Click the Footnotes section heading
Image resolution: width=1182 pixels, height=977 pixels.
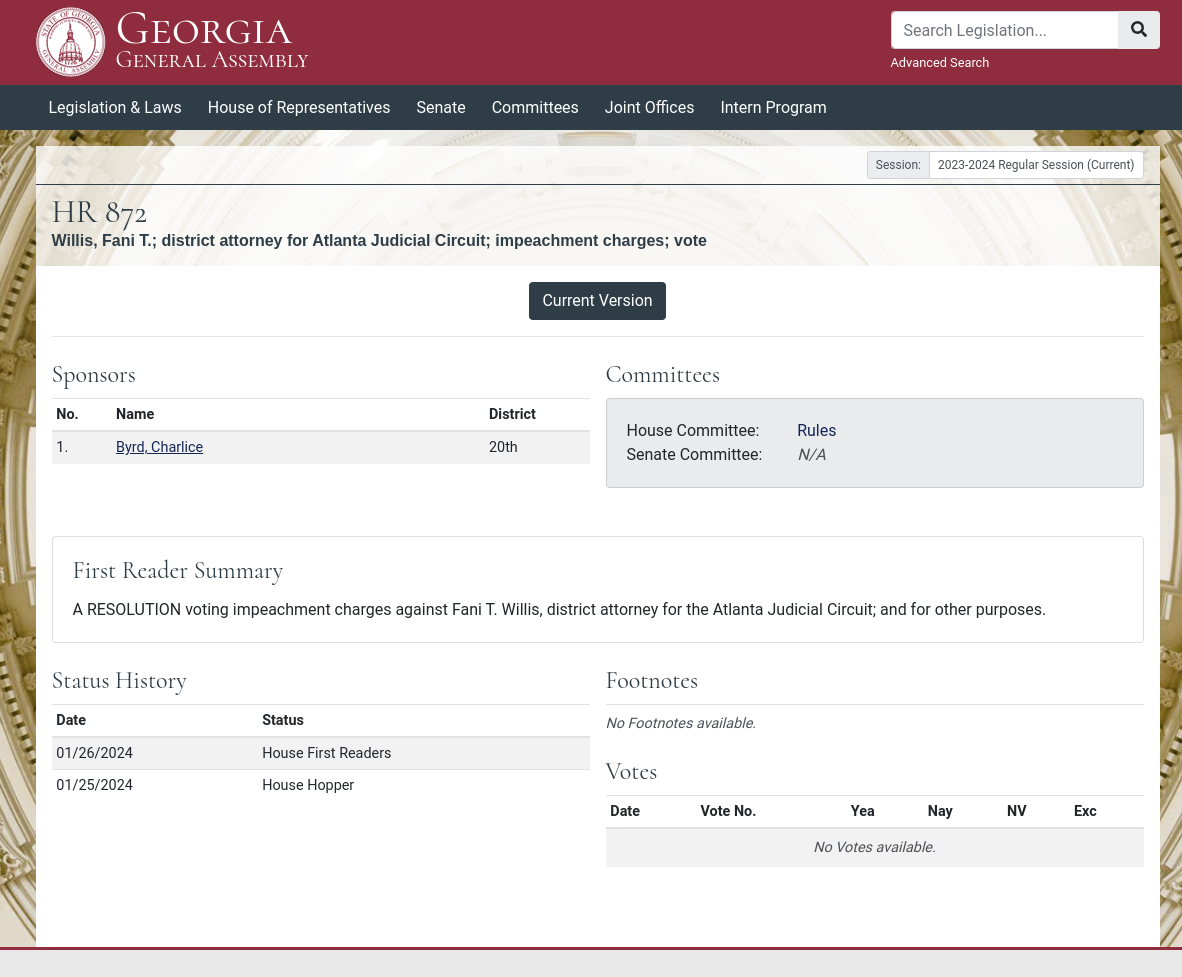(652, 681)
